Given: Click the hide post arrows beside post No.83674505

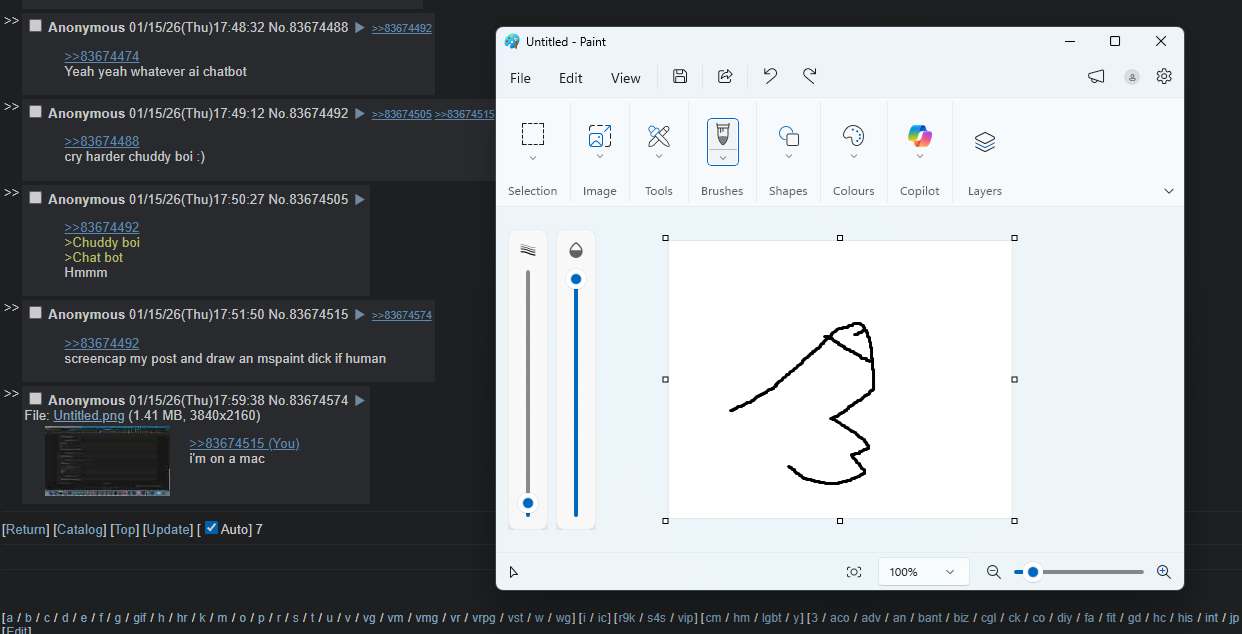Looking at the screenshot, I should click(12, 191).
